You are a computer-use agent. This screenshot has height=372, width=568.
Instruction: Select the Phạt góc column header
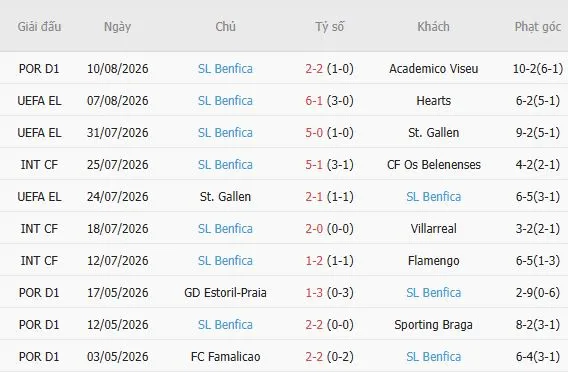[x=538, y=26]
